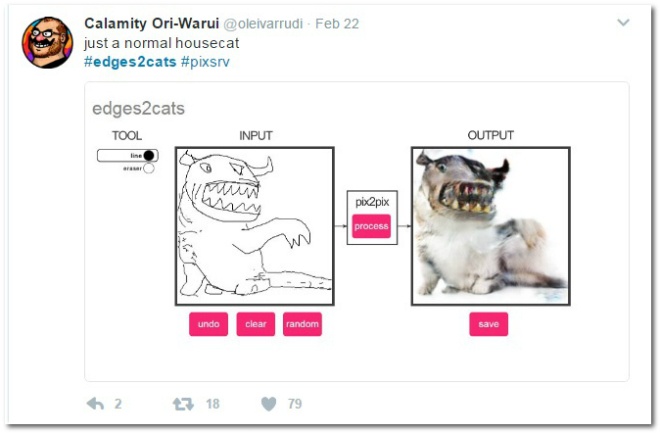
Task: Expand the tweet options chevron
Action: pos(623,22)
